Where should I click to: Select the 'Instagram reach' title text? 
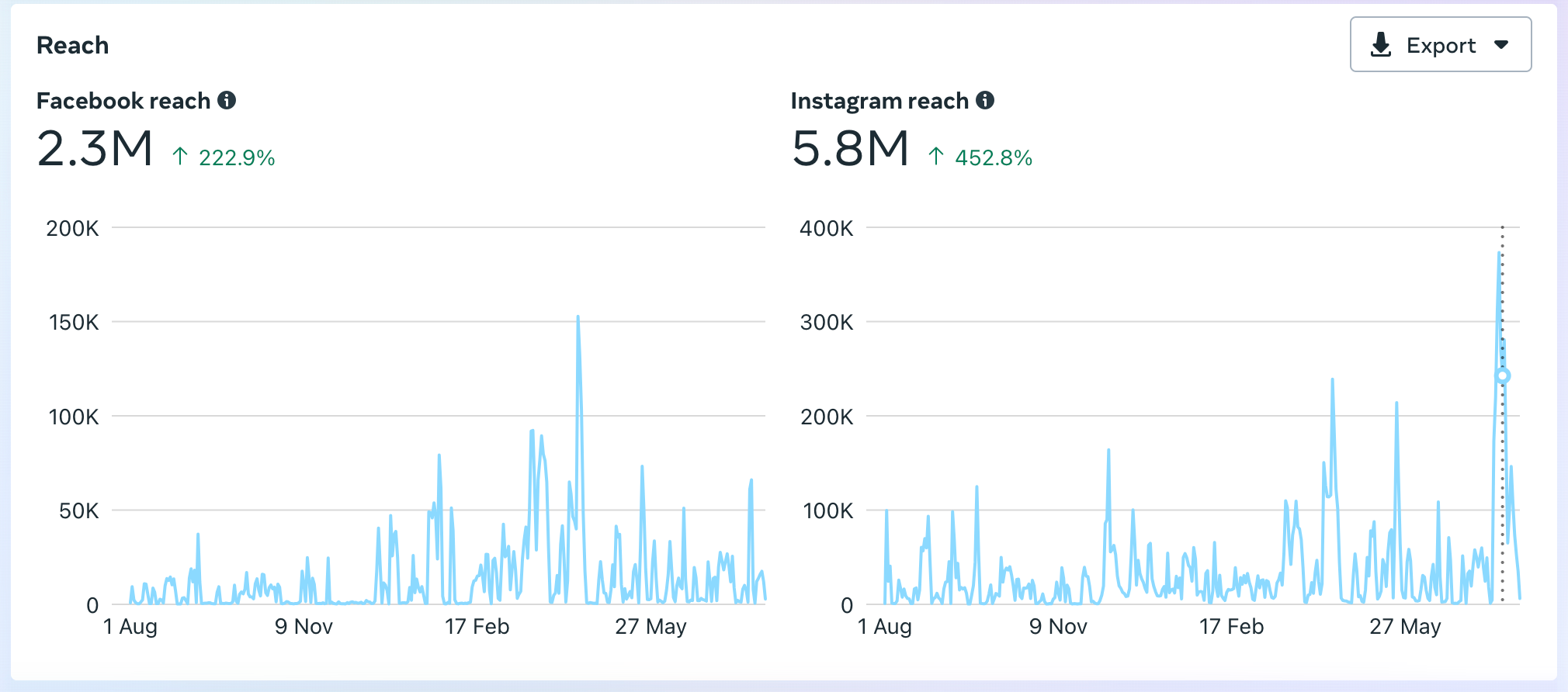coord(879,101)
